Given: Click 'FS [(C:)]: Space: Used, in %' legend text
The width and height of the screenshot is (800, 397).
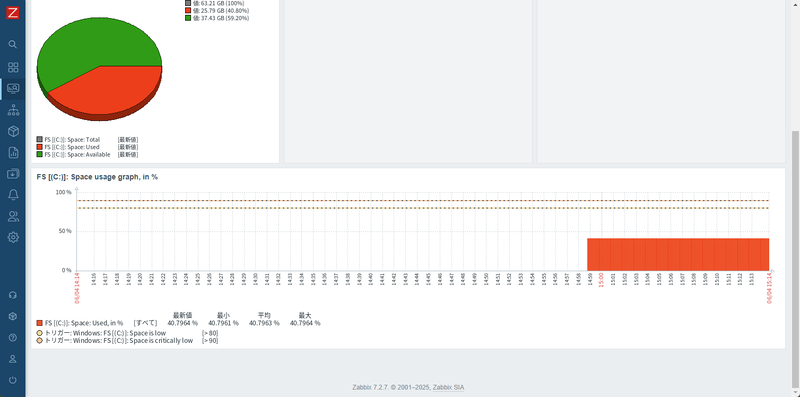Looking at the screenshot, I should 84,323.
